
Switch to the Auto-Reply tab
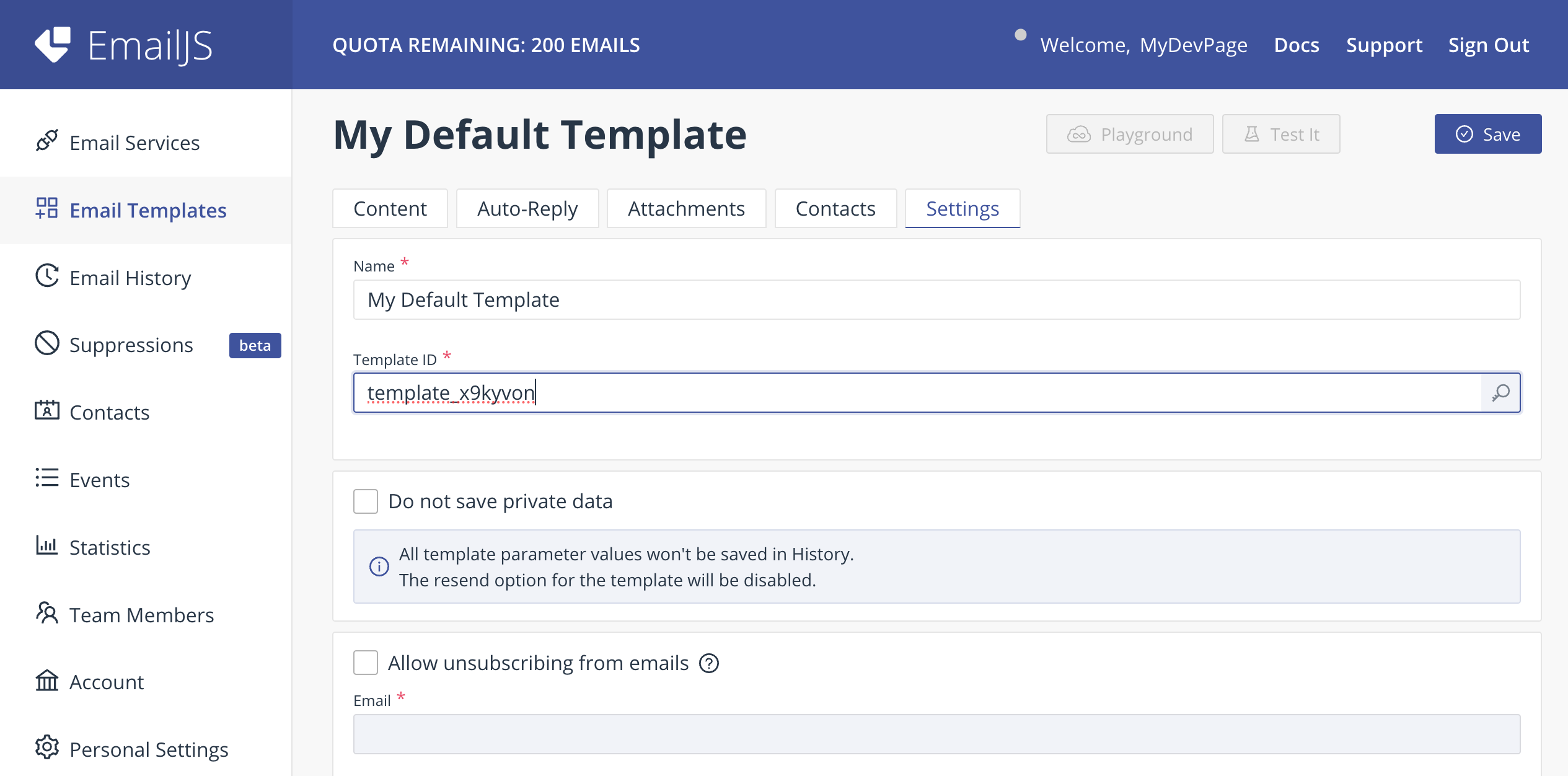pyautogui.click(x=527, y=208)
